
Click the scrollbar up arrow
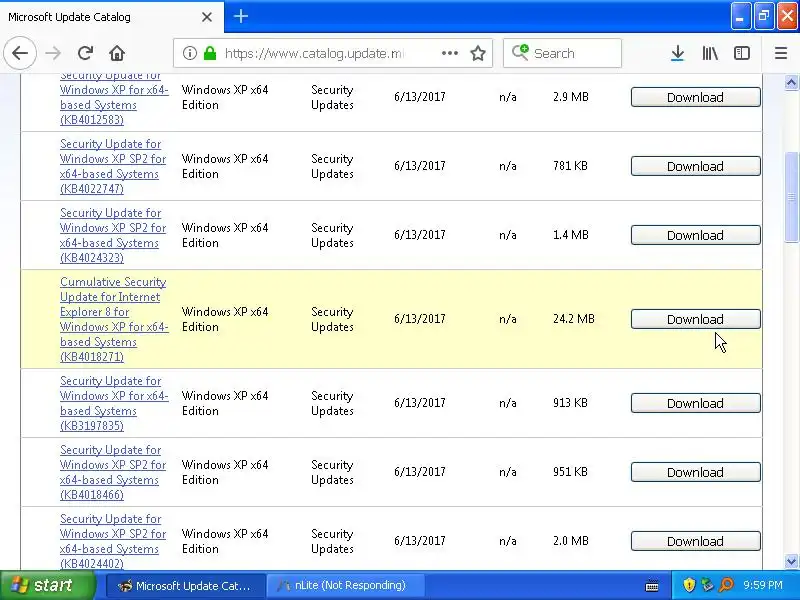pos(791,82)
